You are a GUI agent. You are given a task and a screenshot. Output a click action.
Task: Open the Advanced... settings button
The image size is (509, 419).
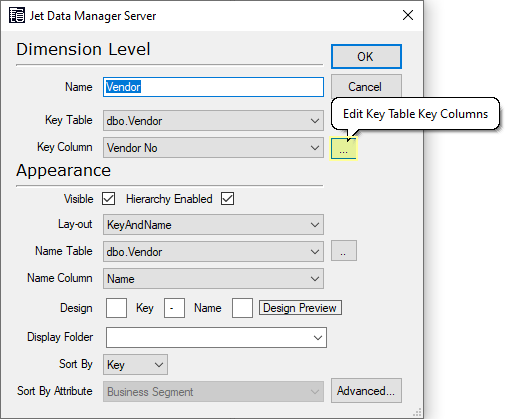[366, 391]
